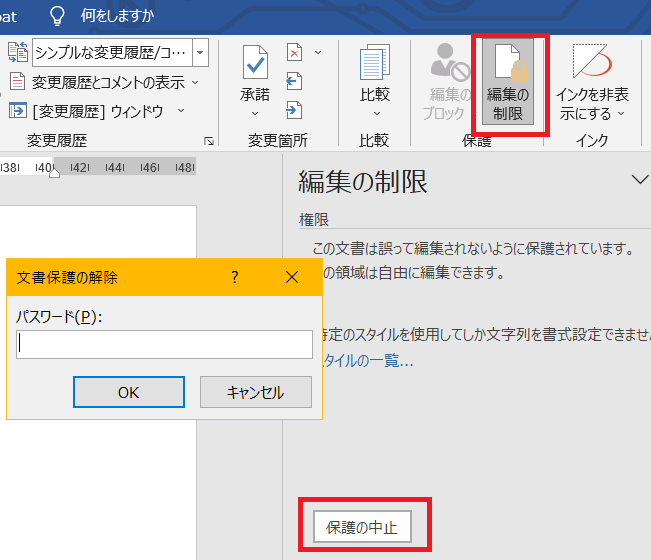
Task: Expand 変更履歴とコメントの表示 dropdown
Action: [195, 82]
